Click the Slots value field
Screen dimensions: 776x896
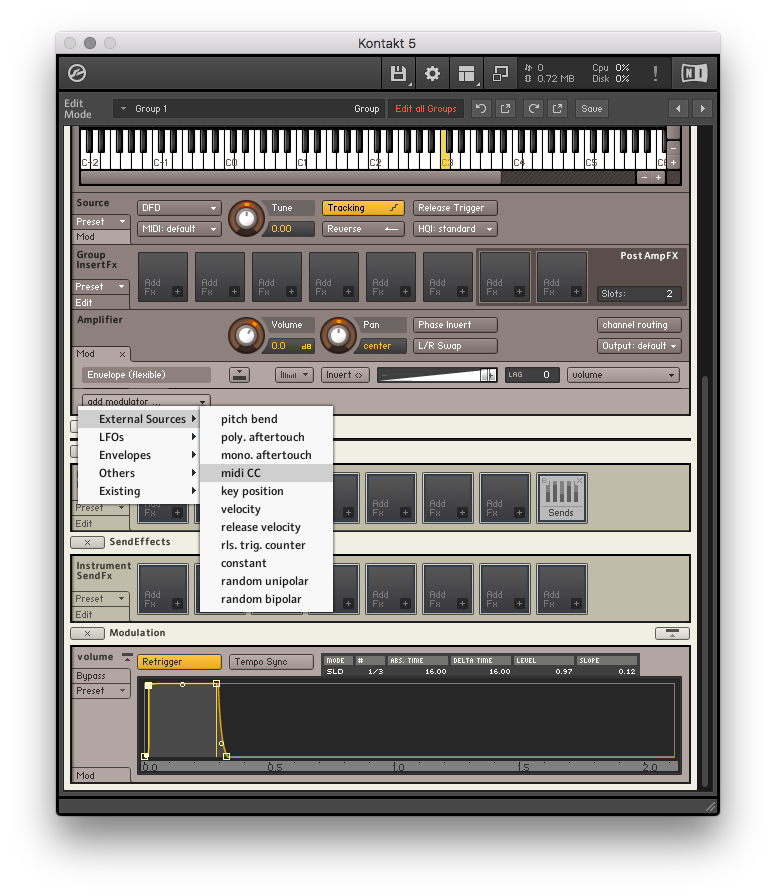[639, 294]
